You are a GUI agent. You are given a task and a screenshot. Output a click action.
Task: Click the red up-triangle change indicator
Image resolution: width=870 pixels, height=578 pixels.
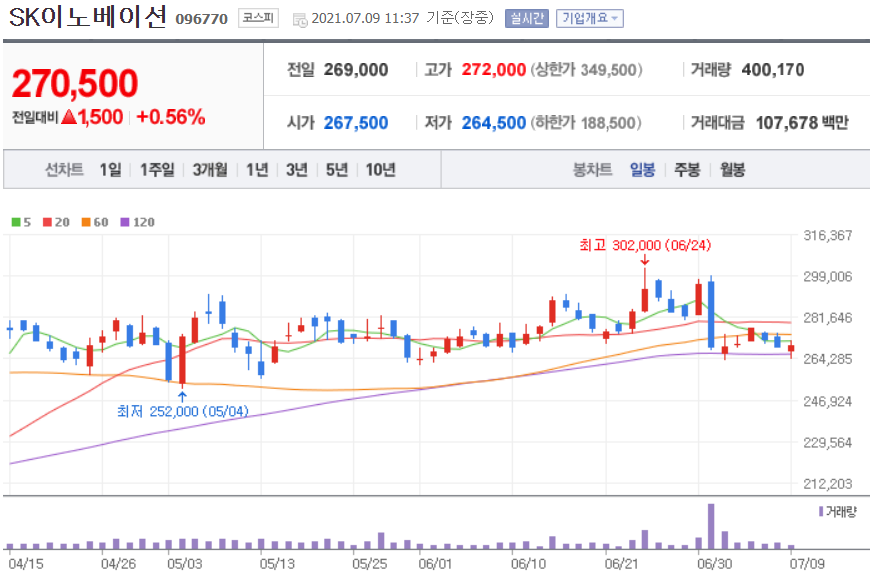coord(69,116)
